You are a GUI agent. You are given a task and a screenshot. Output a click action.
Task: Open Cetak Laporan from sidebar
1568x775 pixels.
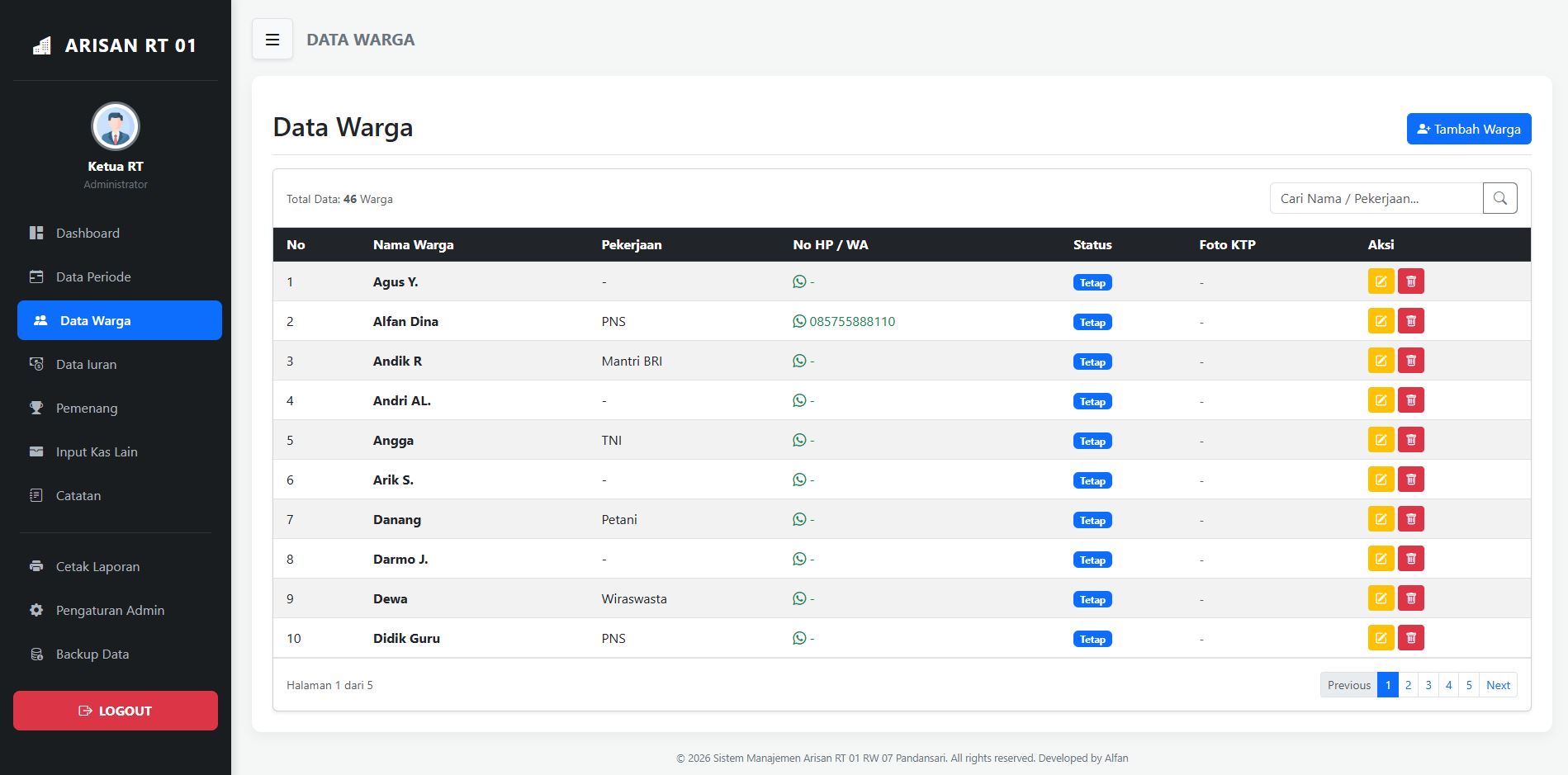click(97, 567)
